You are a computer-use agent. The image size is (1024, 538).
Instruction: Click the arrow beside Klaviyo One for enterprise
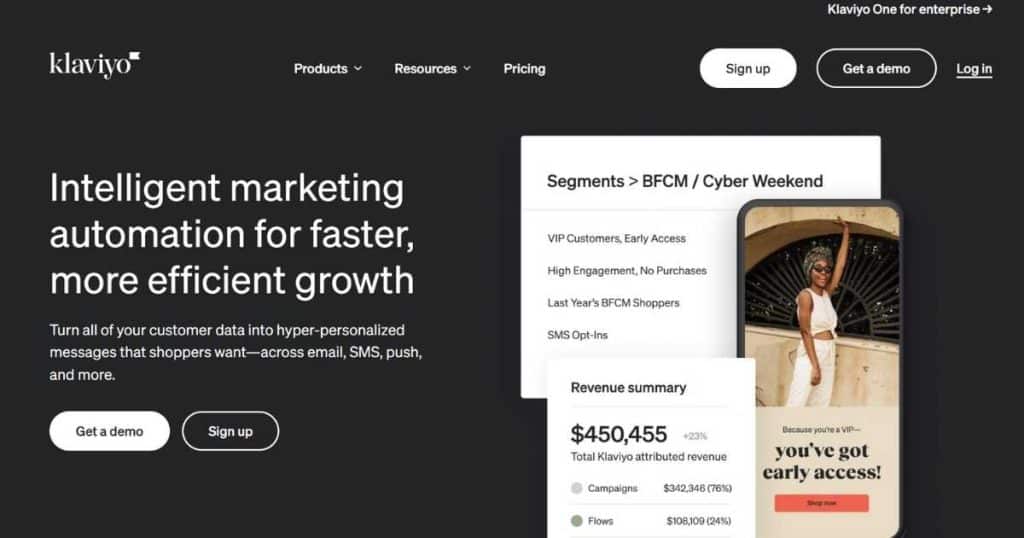pos(987,9)
